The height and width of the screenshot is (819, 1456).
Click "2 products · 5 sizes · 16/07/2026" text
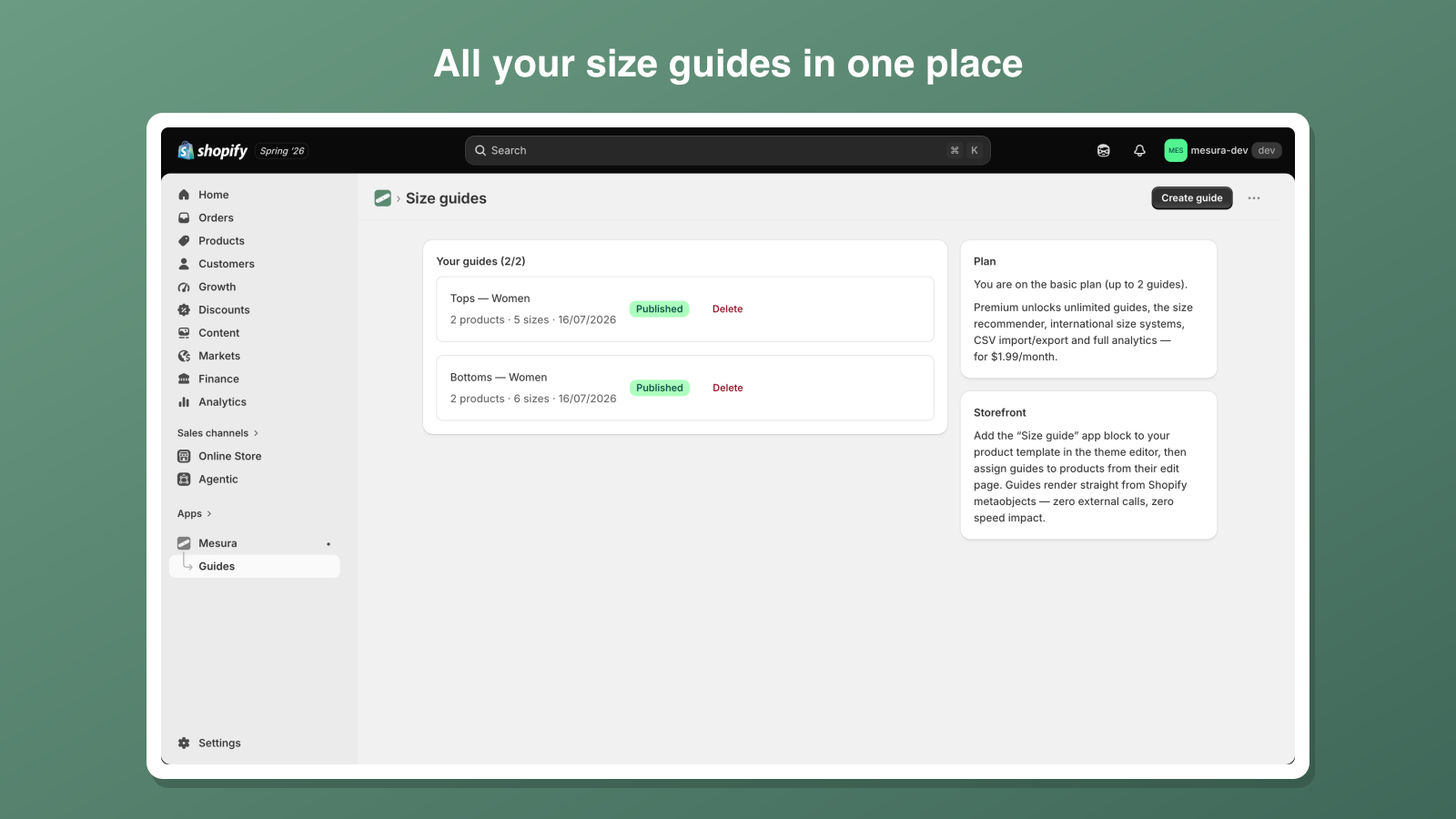coord(533,320)
